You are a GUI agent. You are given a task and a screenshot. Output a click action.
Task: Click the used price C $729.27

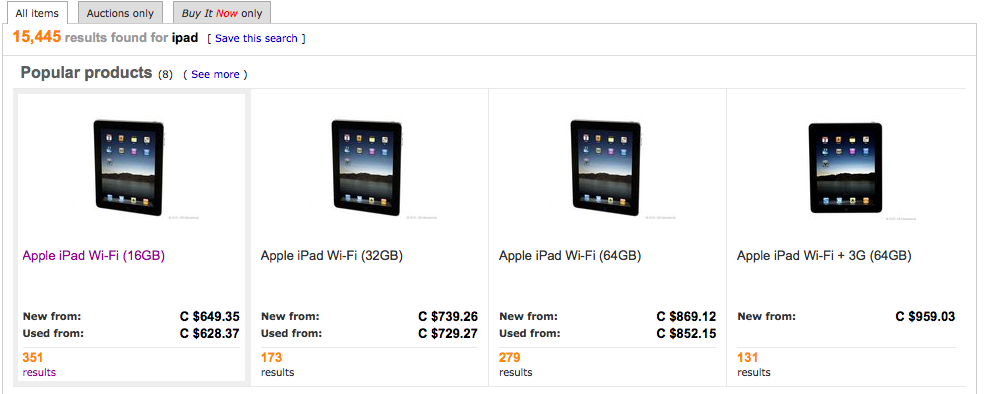448,333
